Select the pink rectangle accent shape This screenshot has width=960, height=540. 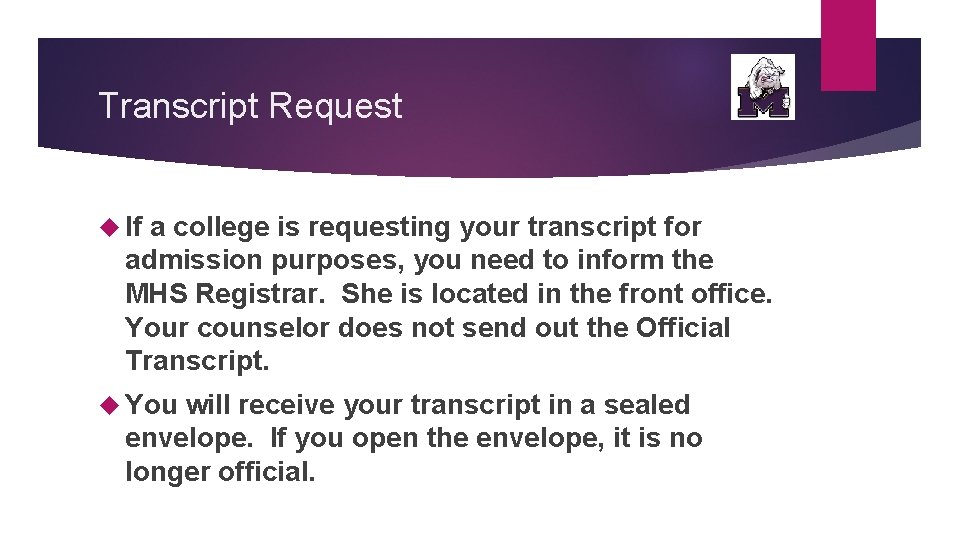tap(847, 44)
